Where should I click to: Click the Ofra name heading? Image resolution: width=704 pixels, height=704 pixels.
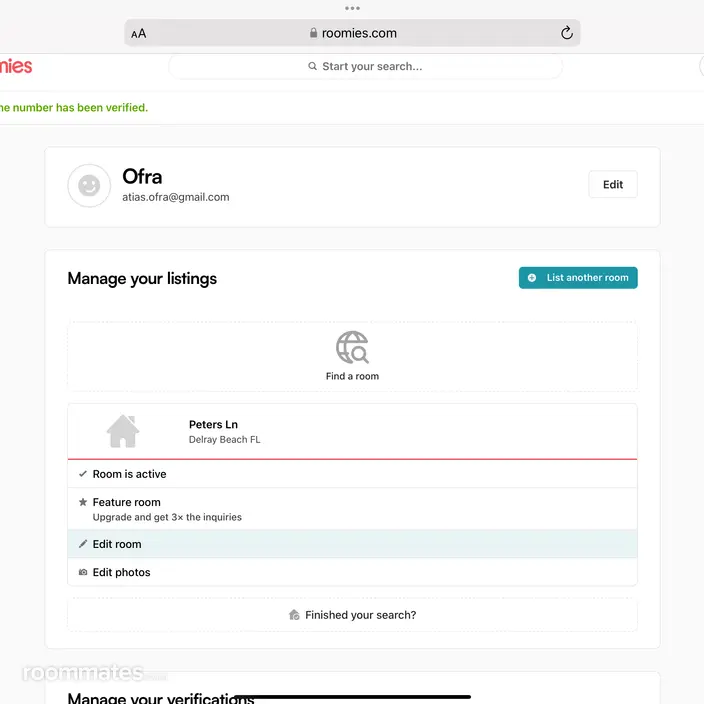[142, 176]
